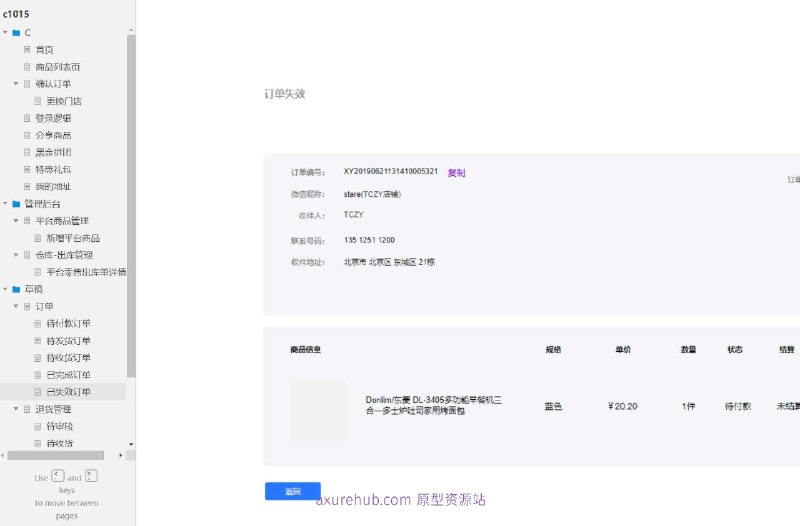Open the 平台零售出库单详情 page
The height and width of the screenshot is (526, 800).
pos(86,272)
